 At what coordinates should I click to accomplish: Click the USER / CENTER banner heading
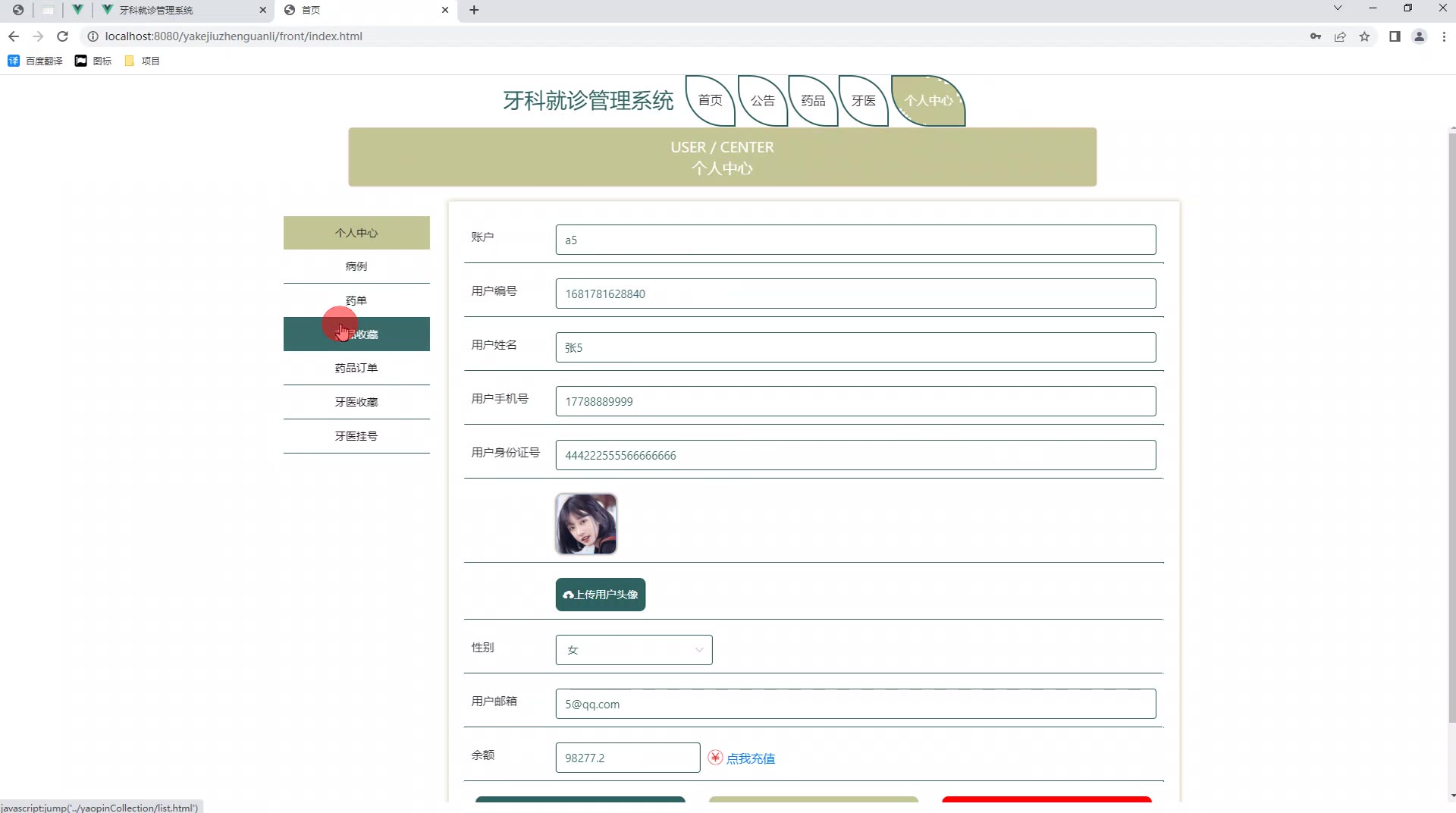click(x=722, y=147)
